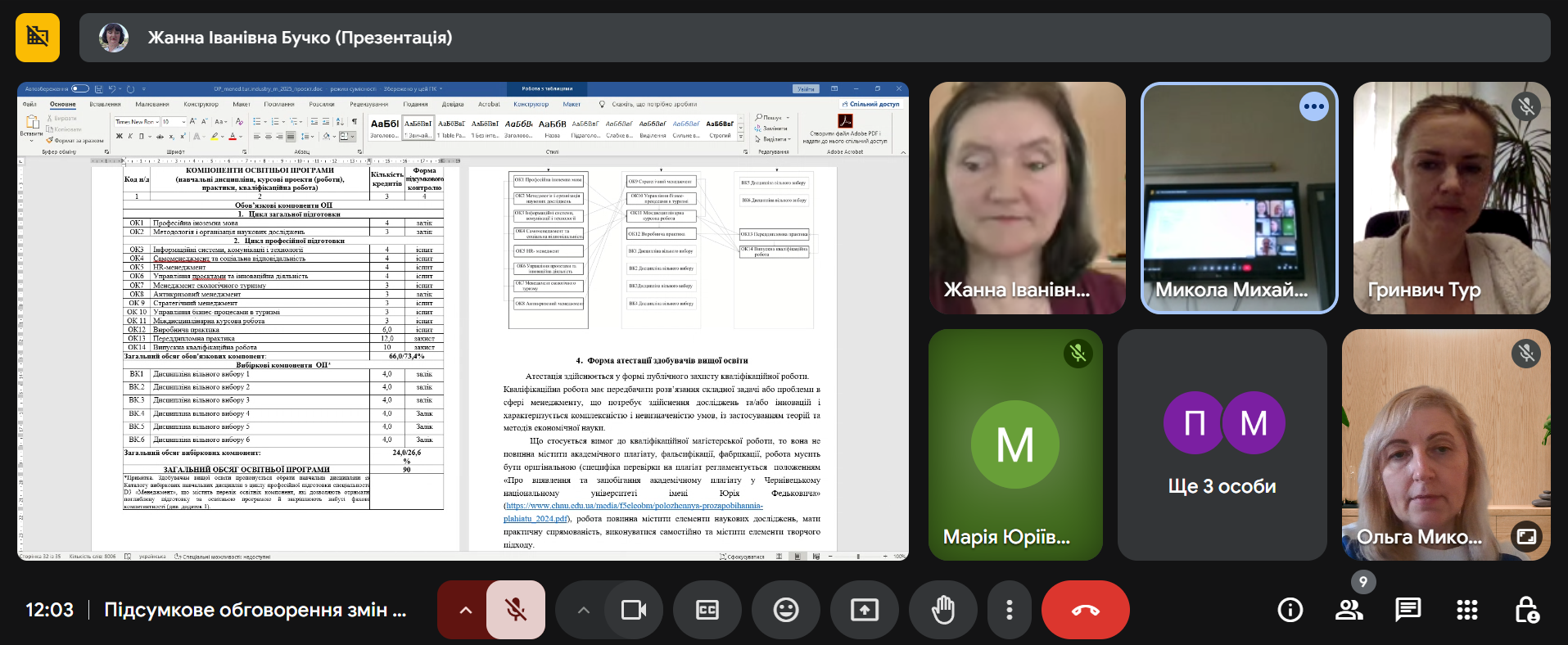Open camera video settings chevron

pyautogui.click(x=583, y=610)
